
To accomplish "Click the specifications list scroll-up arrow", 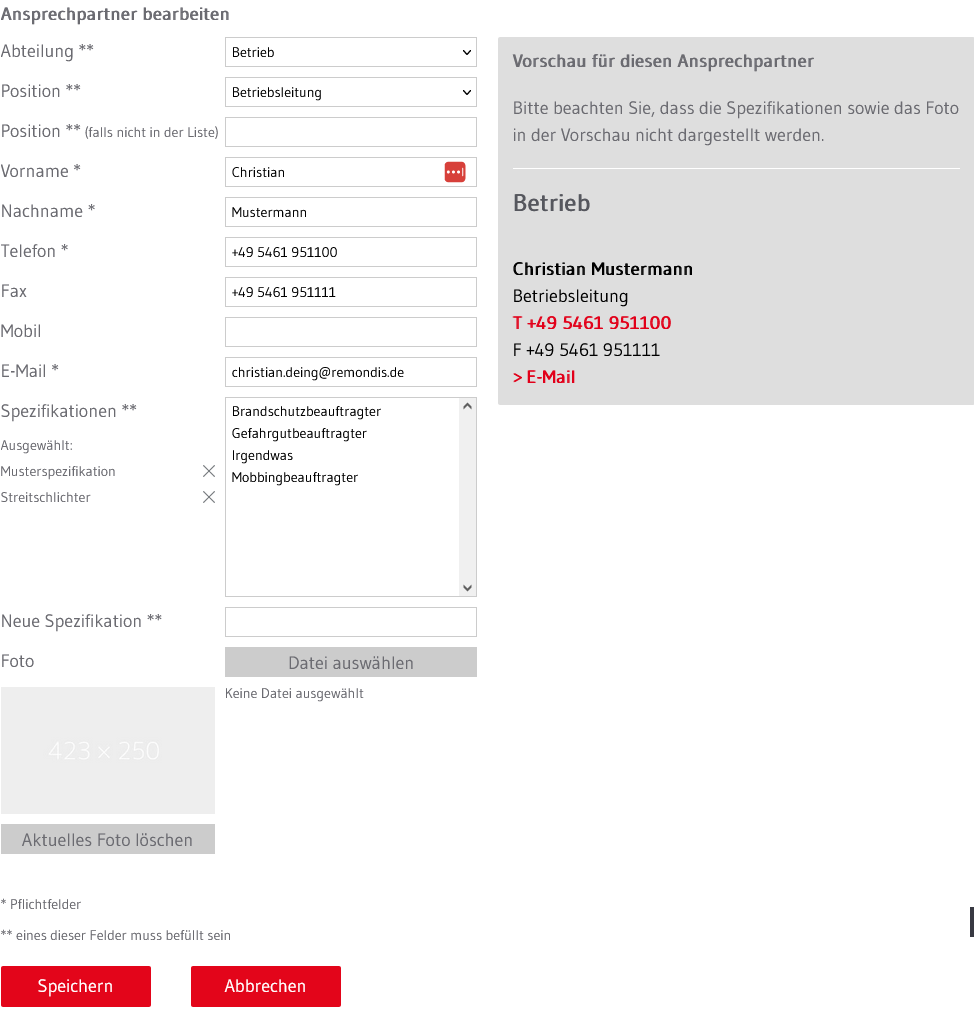I will (x=467, y=406).
